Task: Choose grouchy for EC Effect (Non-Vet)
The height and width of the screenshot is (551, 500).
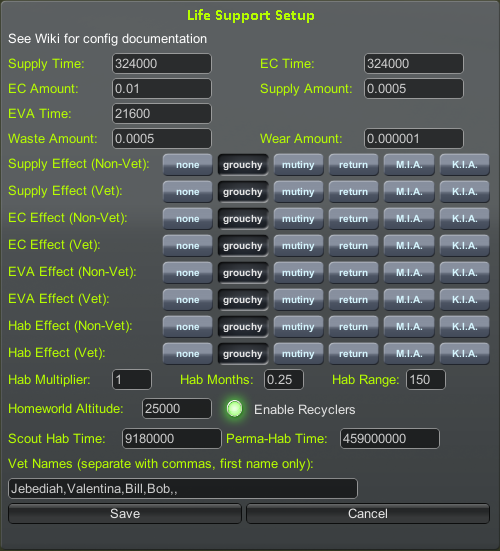Action: point(243,219)
